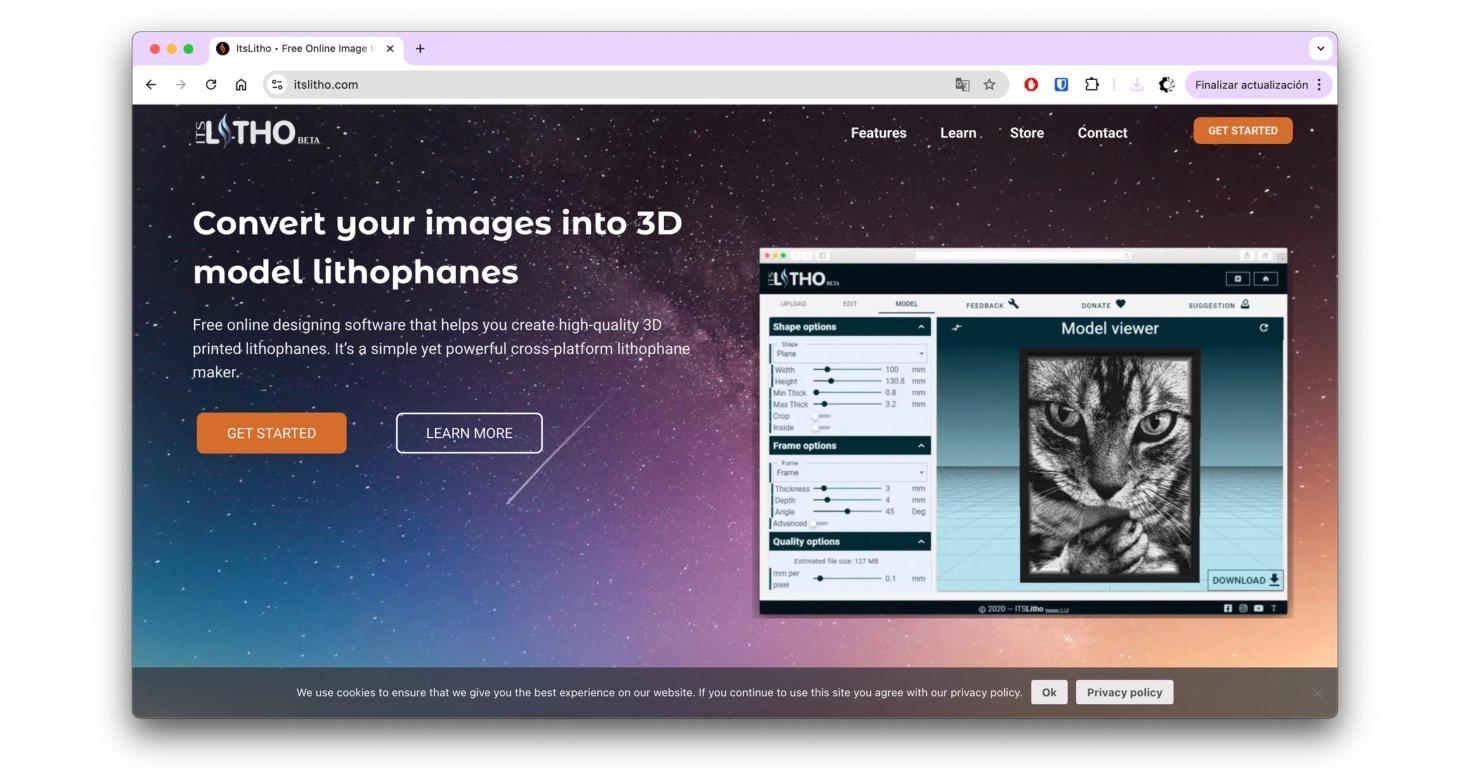The image size is (1470, 780).
Task: Click the "Free online designing software" paragraph
Action: coord(441,349)
